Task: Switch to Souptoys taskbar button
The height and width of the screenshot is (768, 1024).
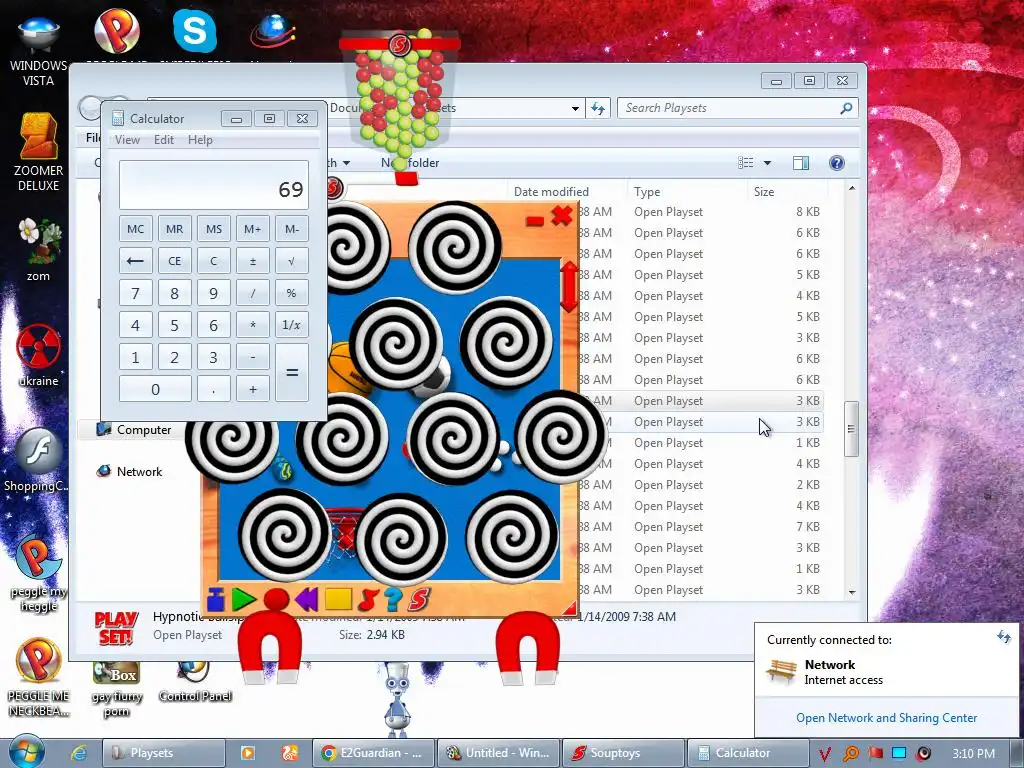Action: click(x=622, y=753)
